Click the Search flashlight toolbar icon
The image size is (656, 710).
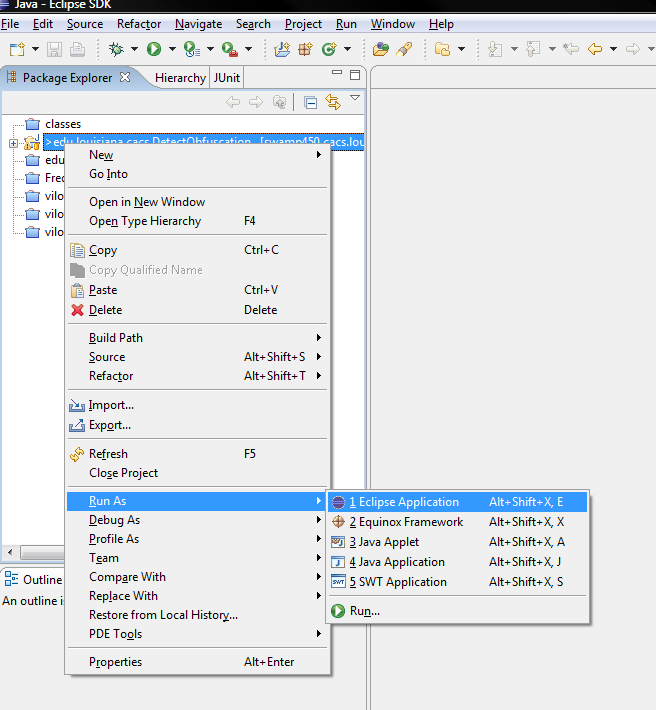click(404, 49)
